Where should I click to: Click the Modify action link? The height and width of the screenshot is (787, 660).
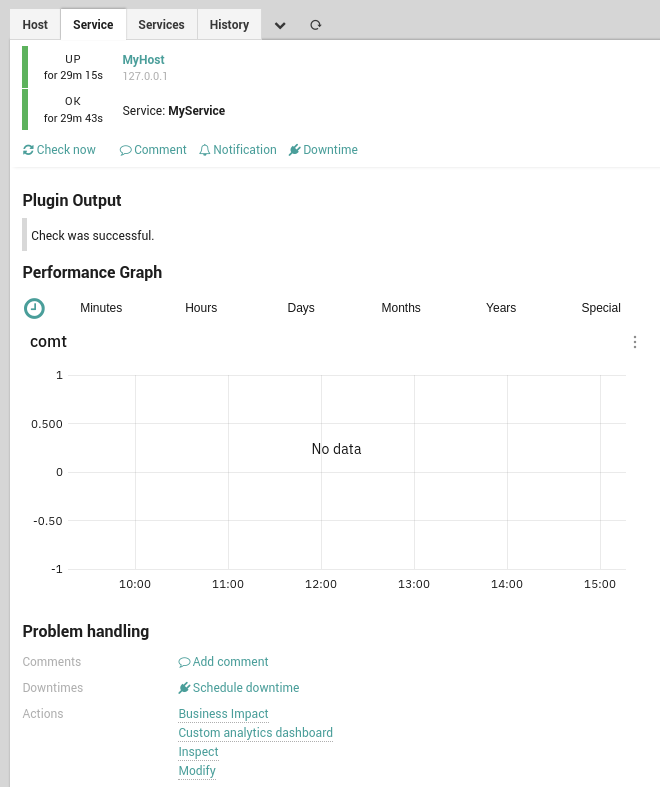197,771
